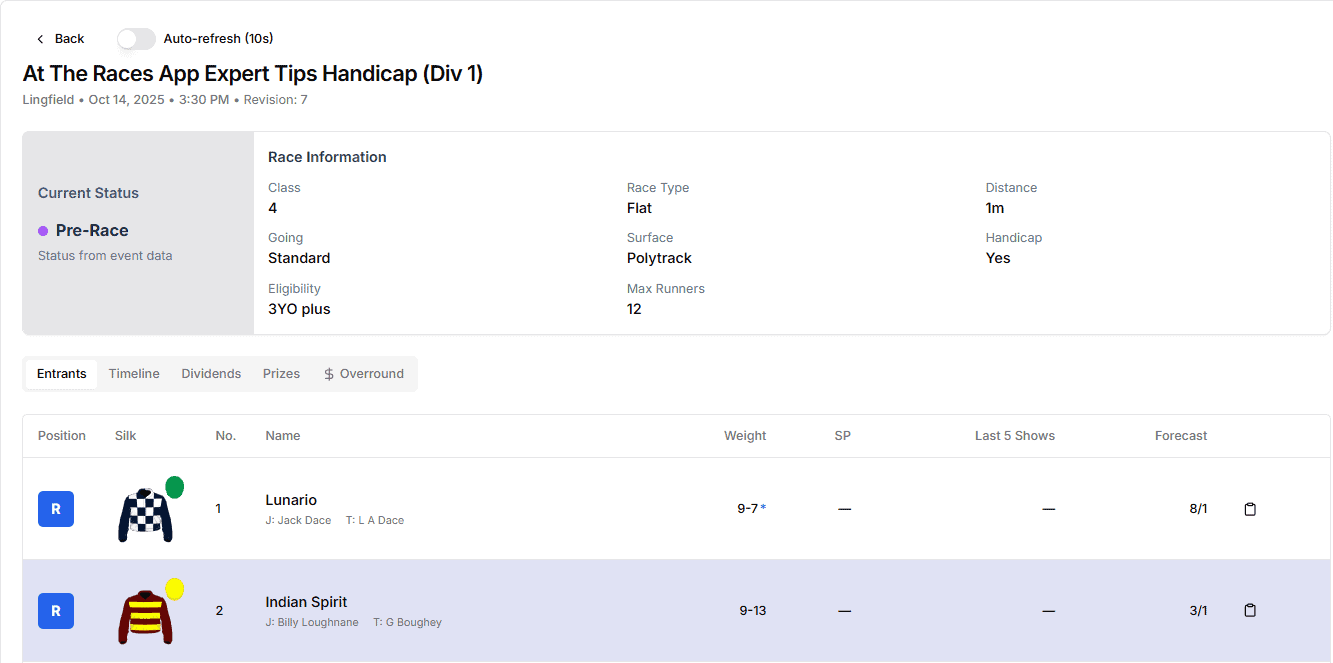Screen dimensions: 1333x663
Task: Select the Entrants tab
Action: [x=62, y=374]
